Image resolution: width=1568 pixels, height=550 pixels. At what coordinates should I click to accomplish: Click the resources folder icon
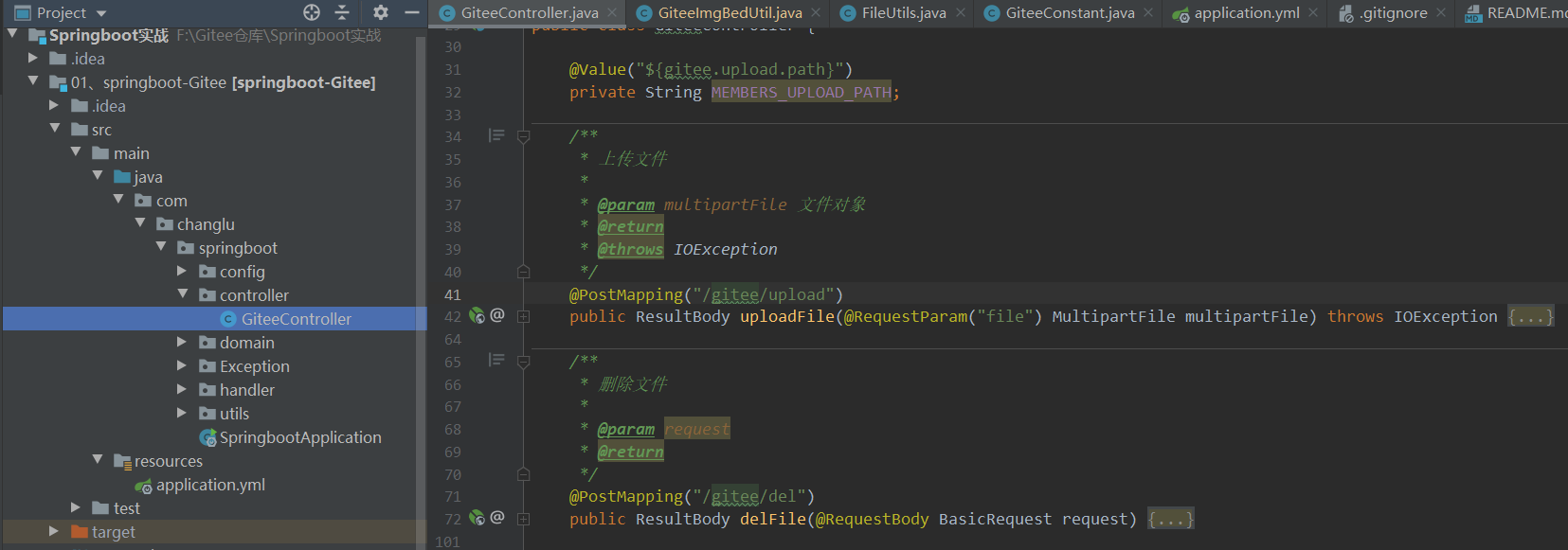(x=122, y=461)
